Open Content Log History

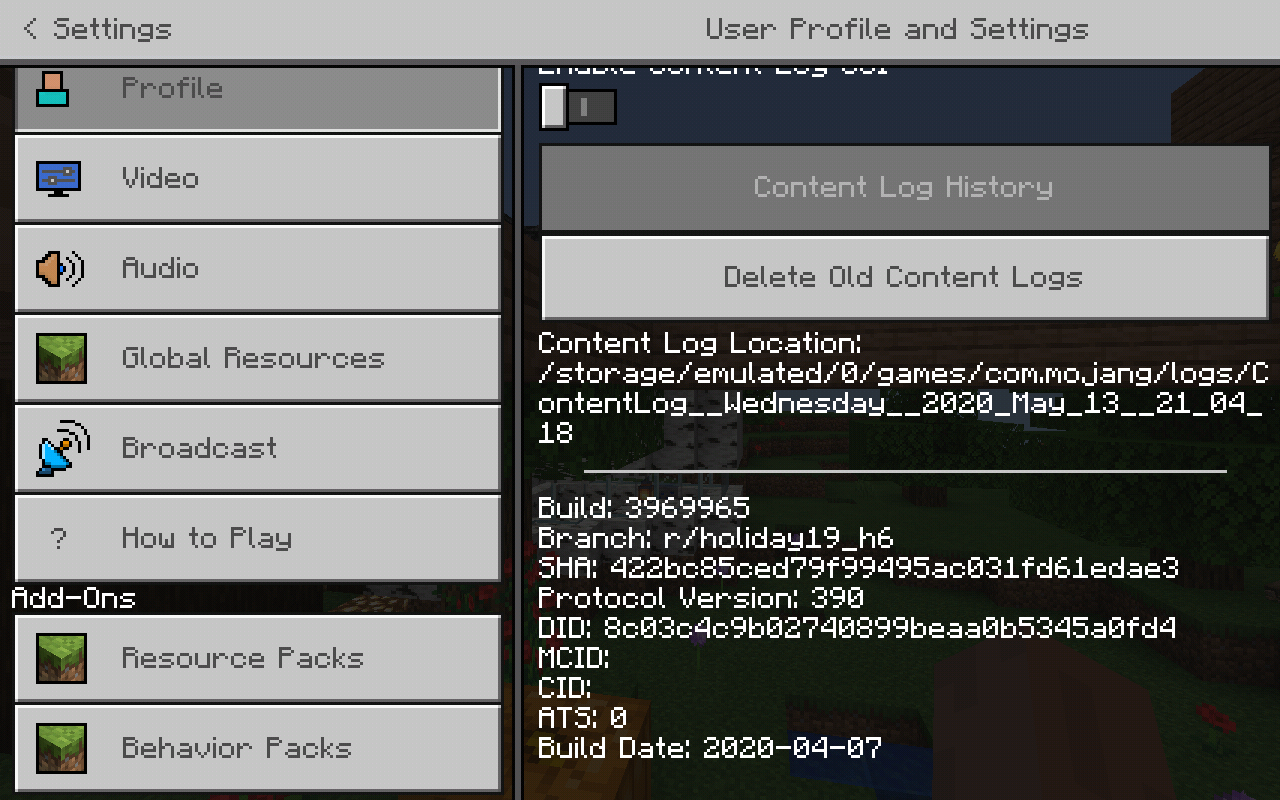(x=904, y=188)
